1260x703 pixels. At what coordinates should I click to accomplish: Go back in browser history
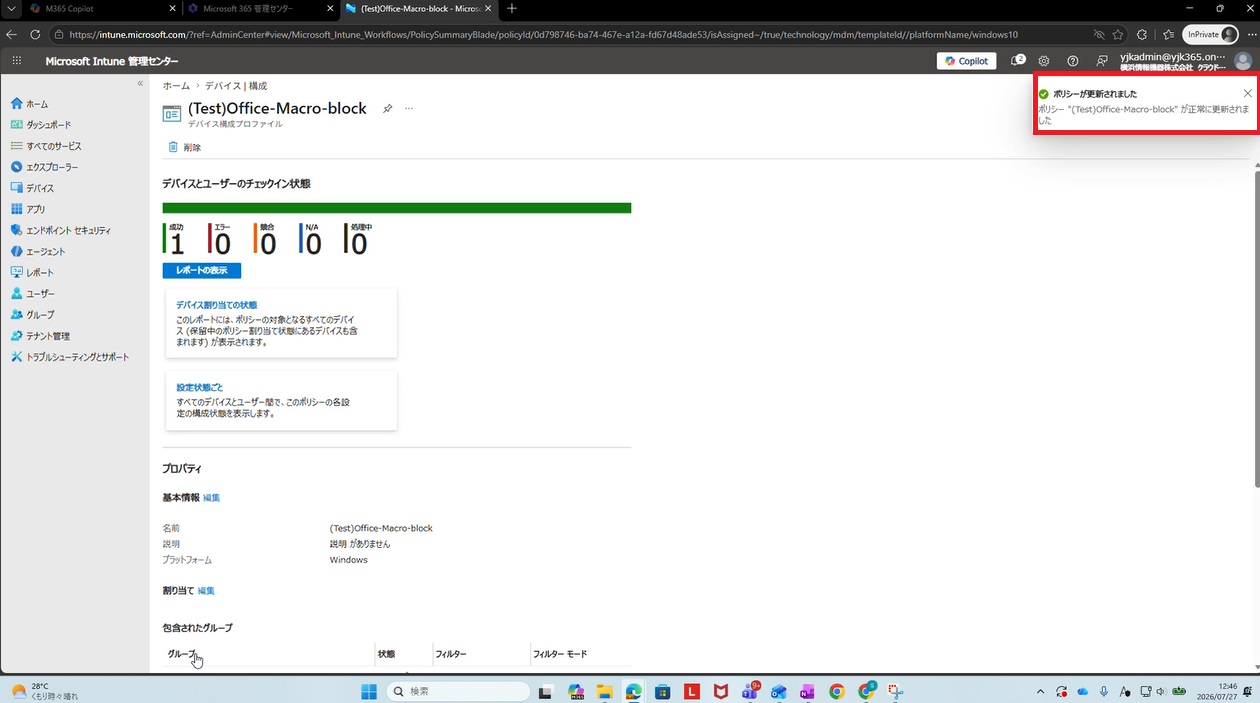(12, 34)
